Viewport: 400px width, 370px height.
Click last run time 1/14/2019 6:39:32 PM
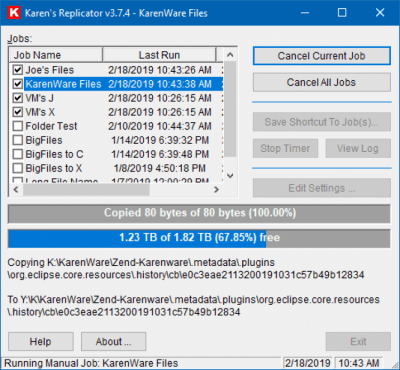point(160,140)
